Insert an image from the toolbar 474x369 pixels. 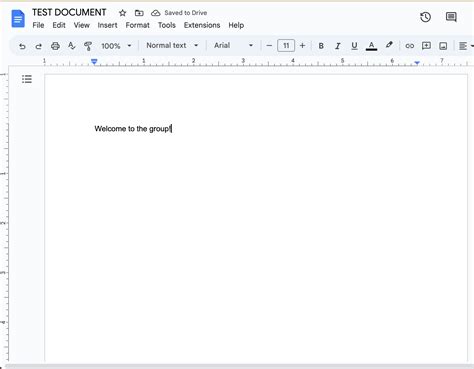click(443, 46)
